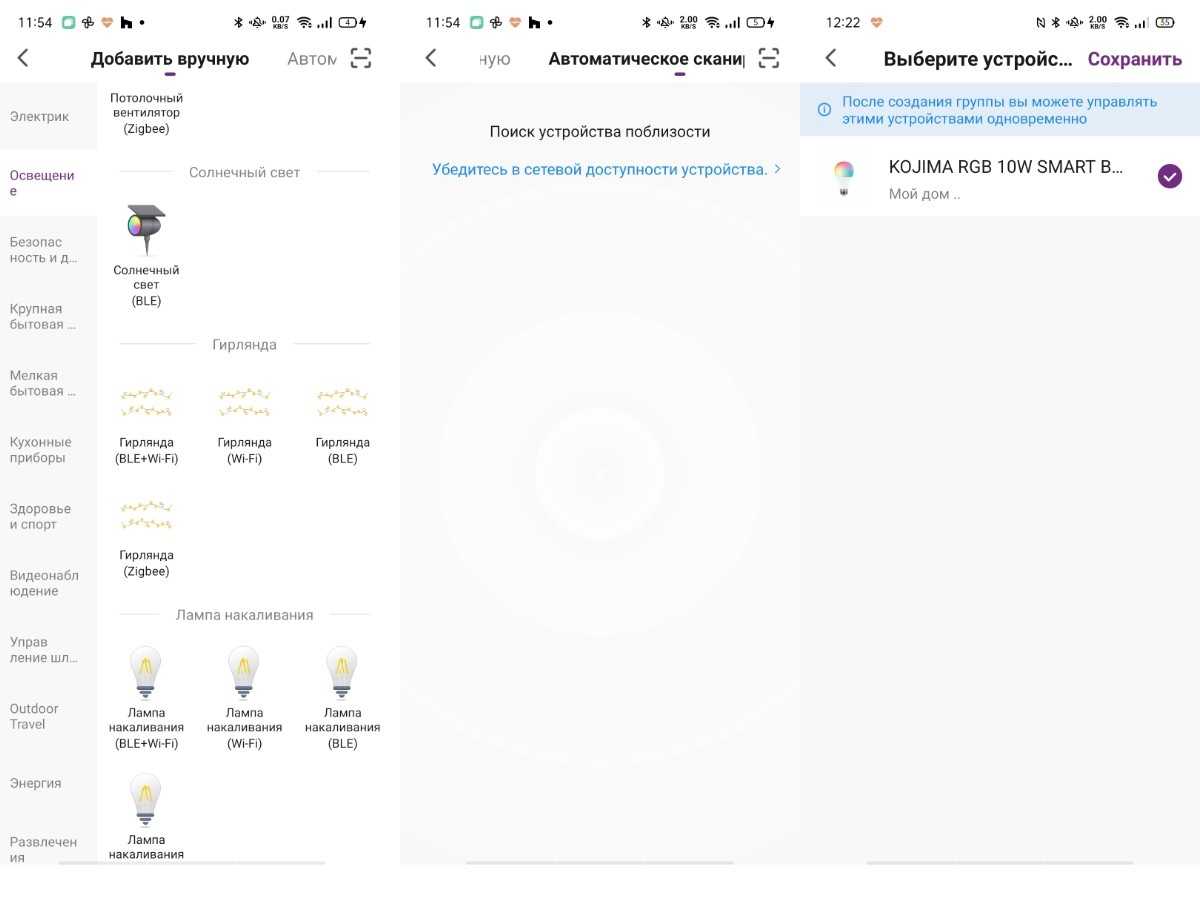This screenshot has width=1200, height=900.
Task: Select the Гирлянда (Zigbee) device icon
Action: [146, 516]
